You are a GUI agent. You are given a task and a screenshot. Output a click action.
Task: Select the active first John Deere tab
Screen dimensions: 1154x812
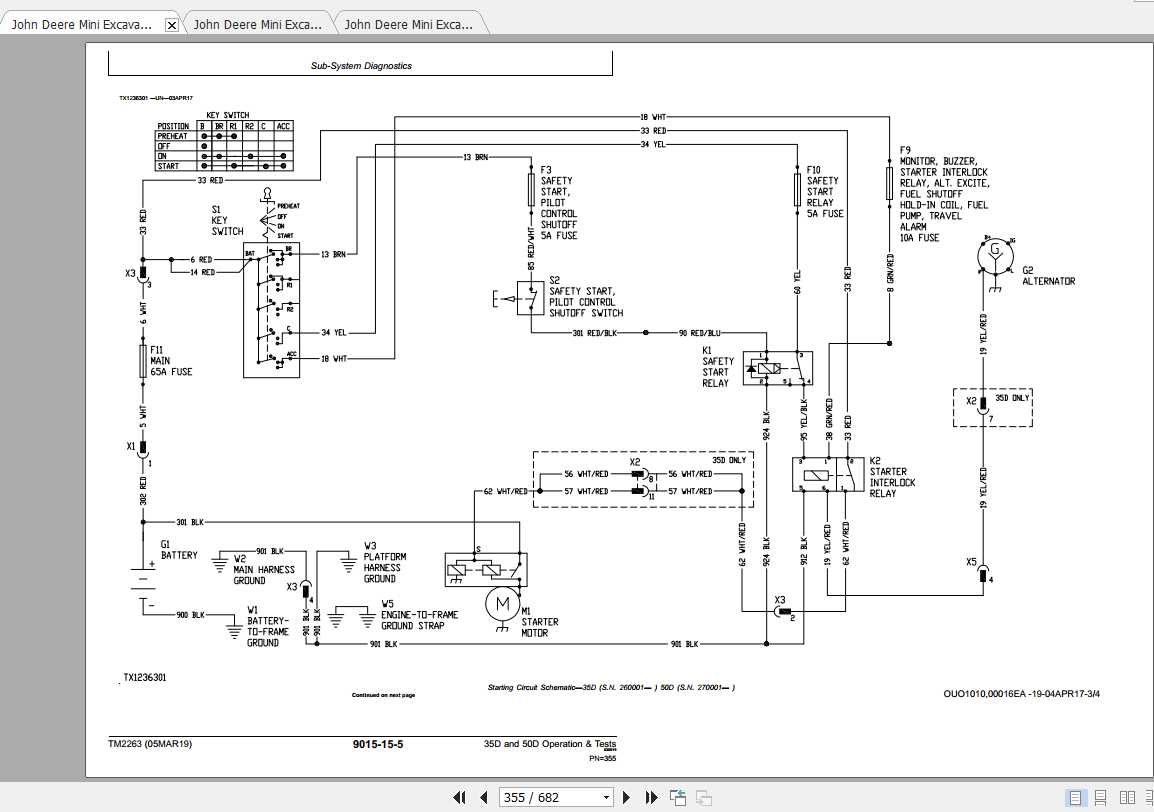[x=82, y=24]
